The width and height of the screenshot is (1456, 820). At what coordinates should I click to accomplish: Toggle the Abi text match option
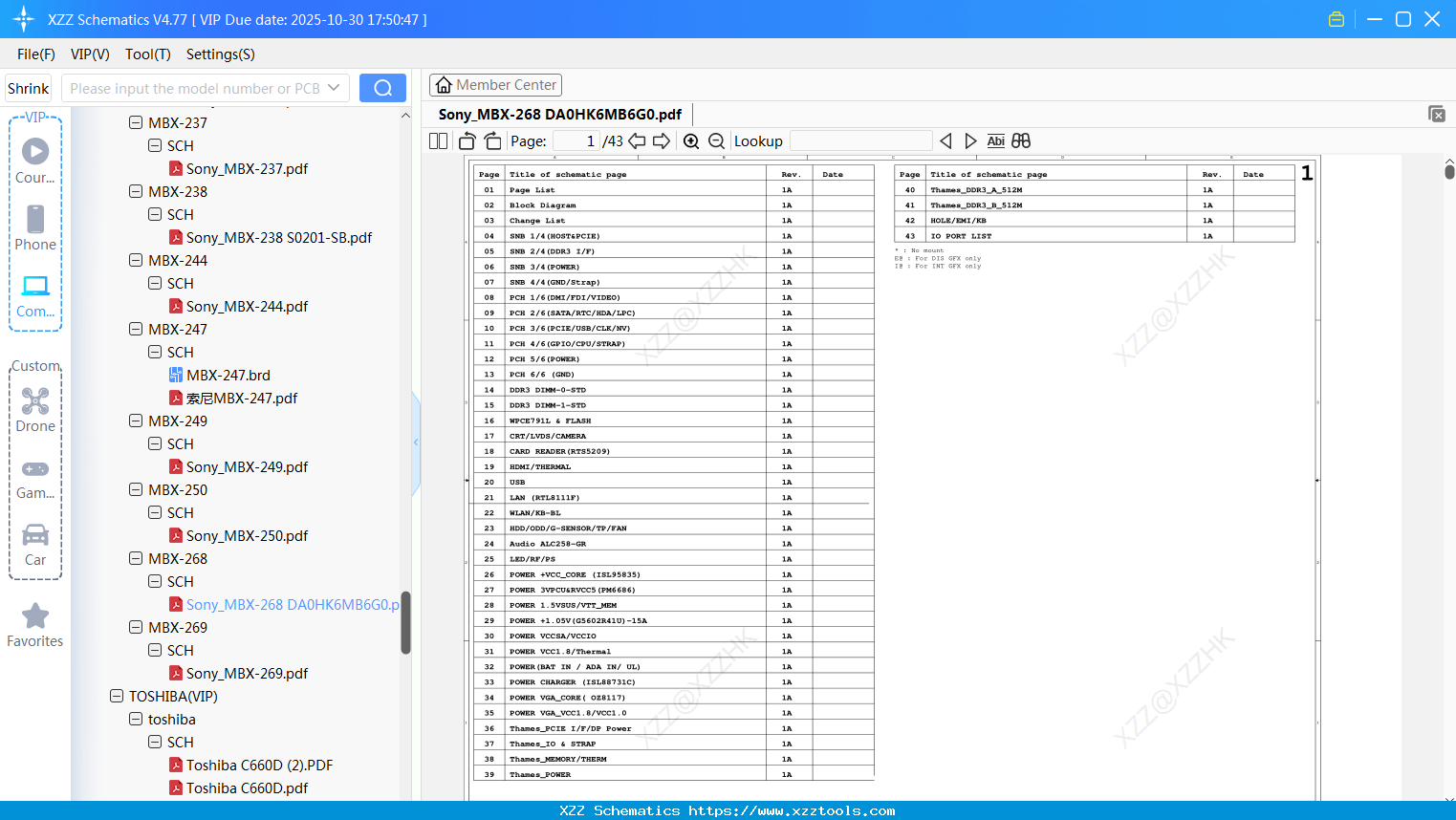click(x=996, y=141)
